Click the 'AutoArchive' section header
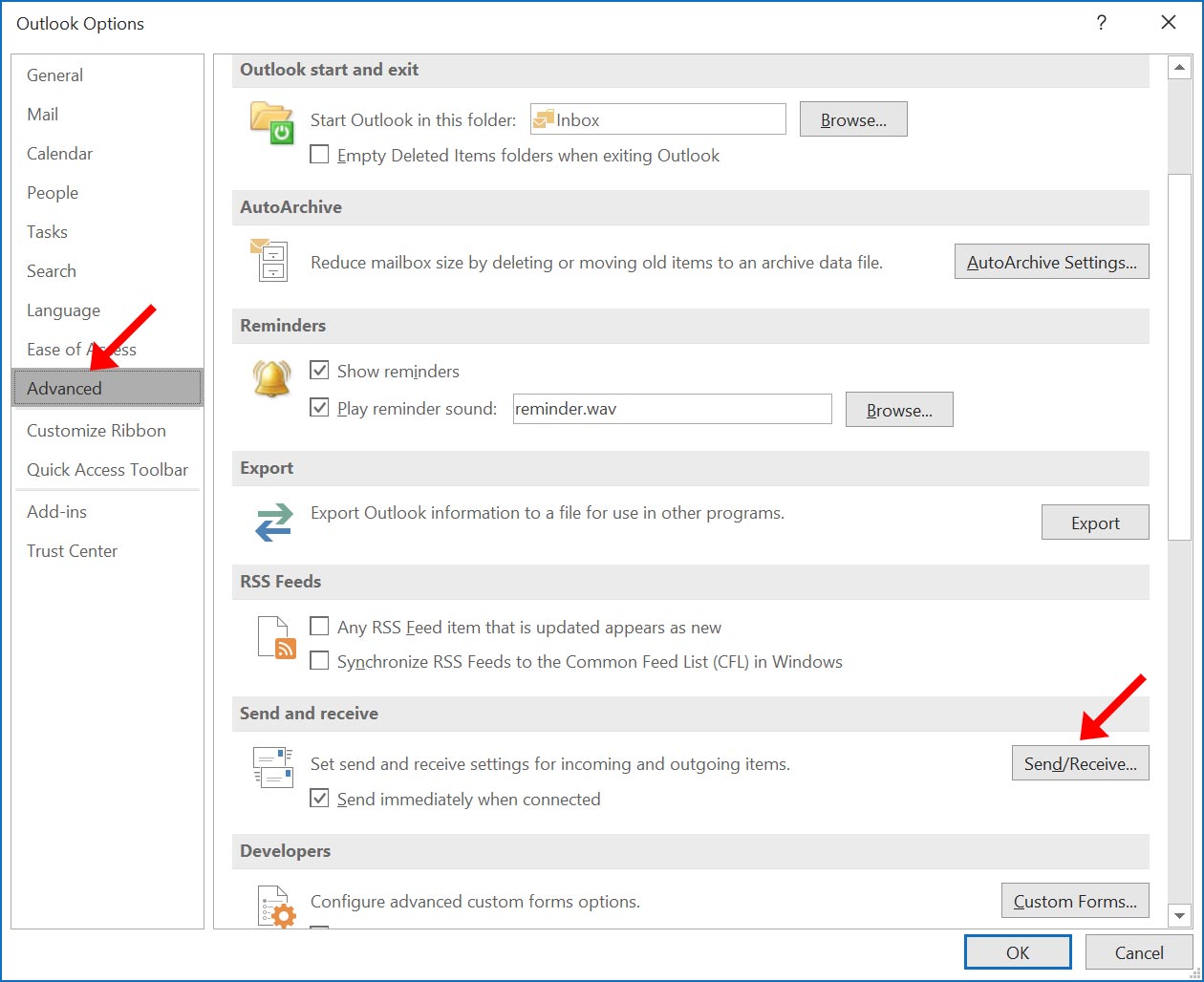The height and width of the screenshot is (982, 1204). coord(690,207)
